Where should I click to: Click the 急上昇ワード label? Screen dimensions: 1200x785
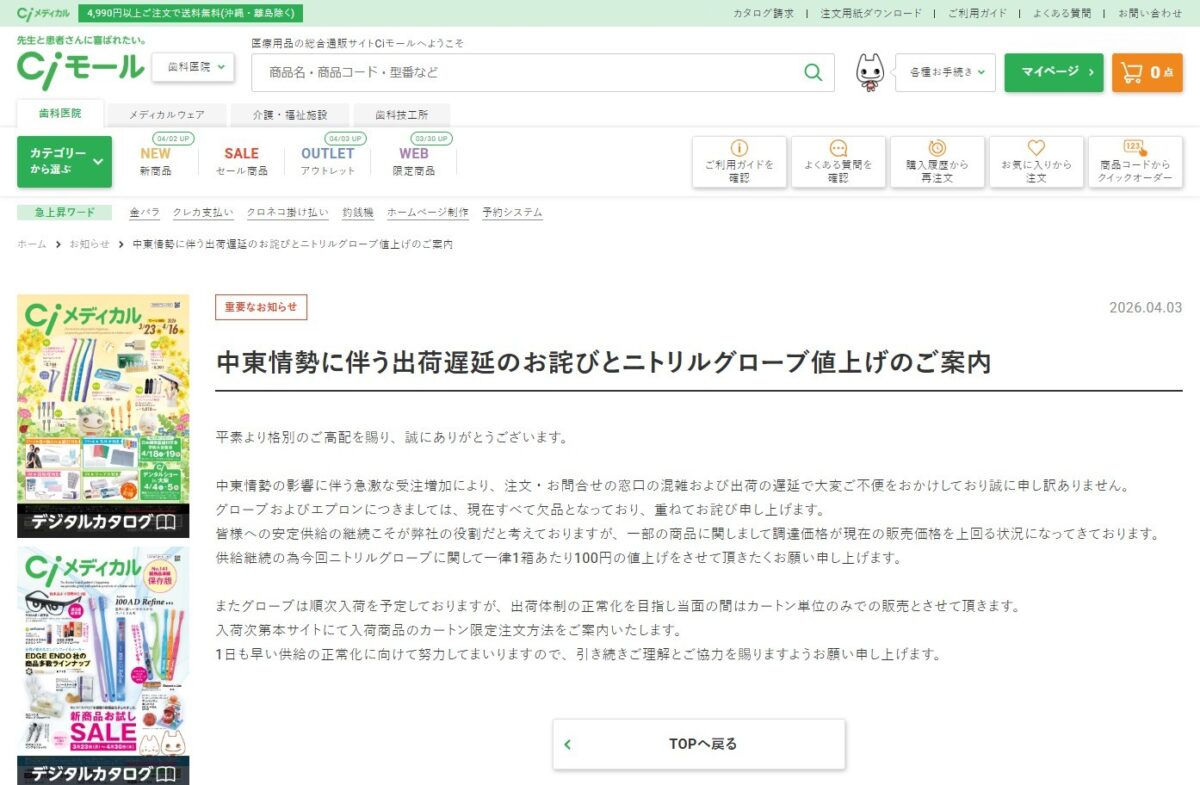65,212
